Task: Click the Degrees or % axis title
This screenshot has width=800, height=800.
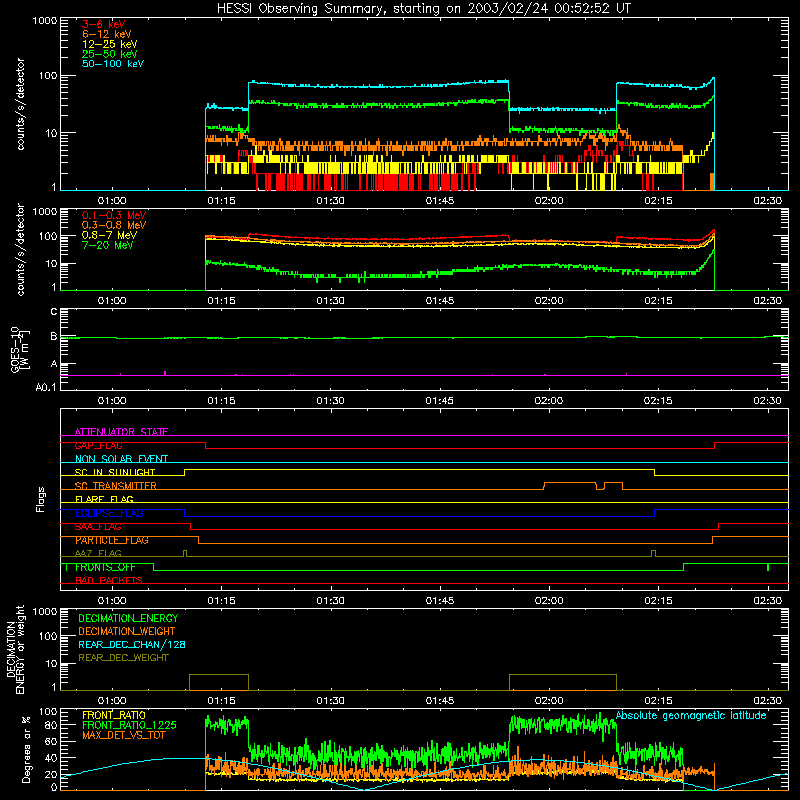Action: click(x=26, y=749)
